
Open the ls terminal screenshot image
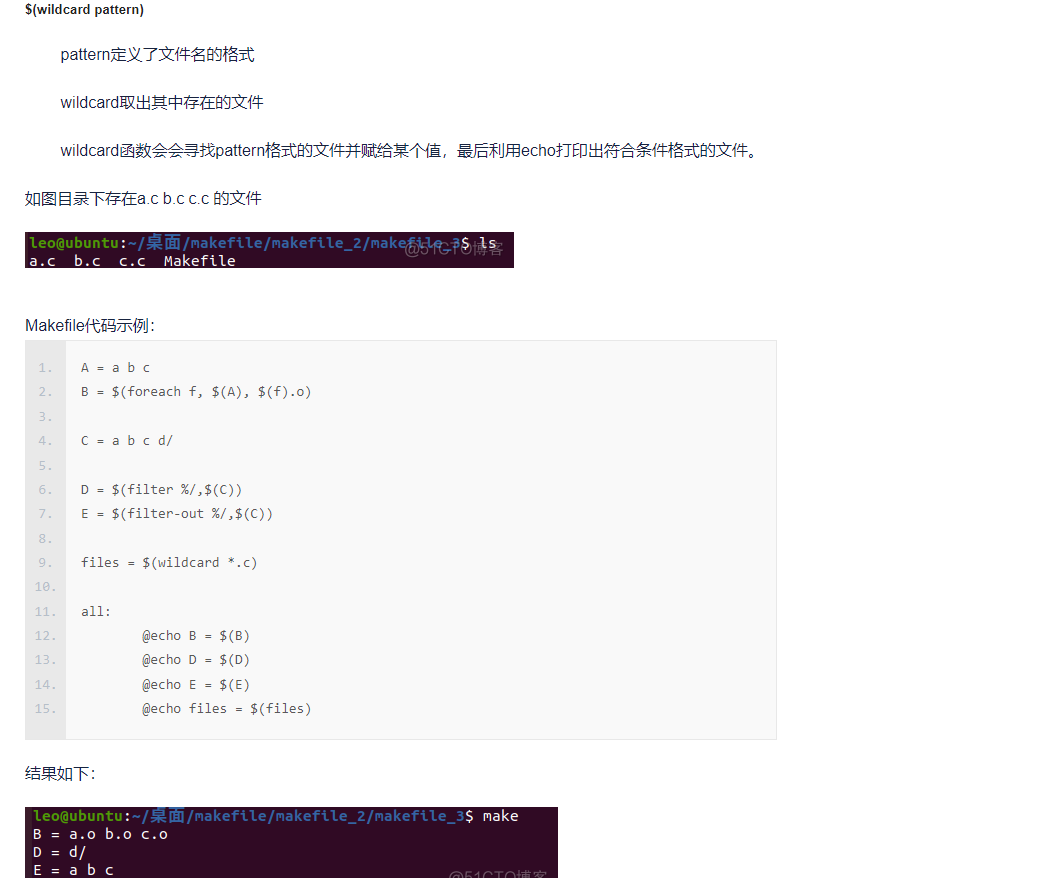click(269, 251)
